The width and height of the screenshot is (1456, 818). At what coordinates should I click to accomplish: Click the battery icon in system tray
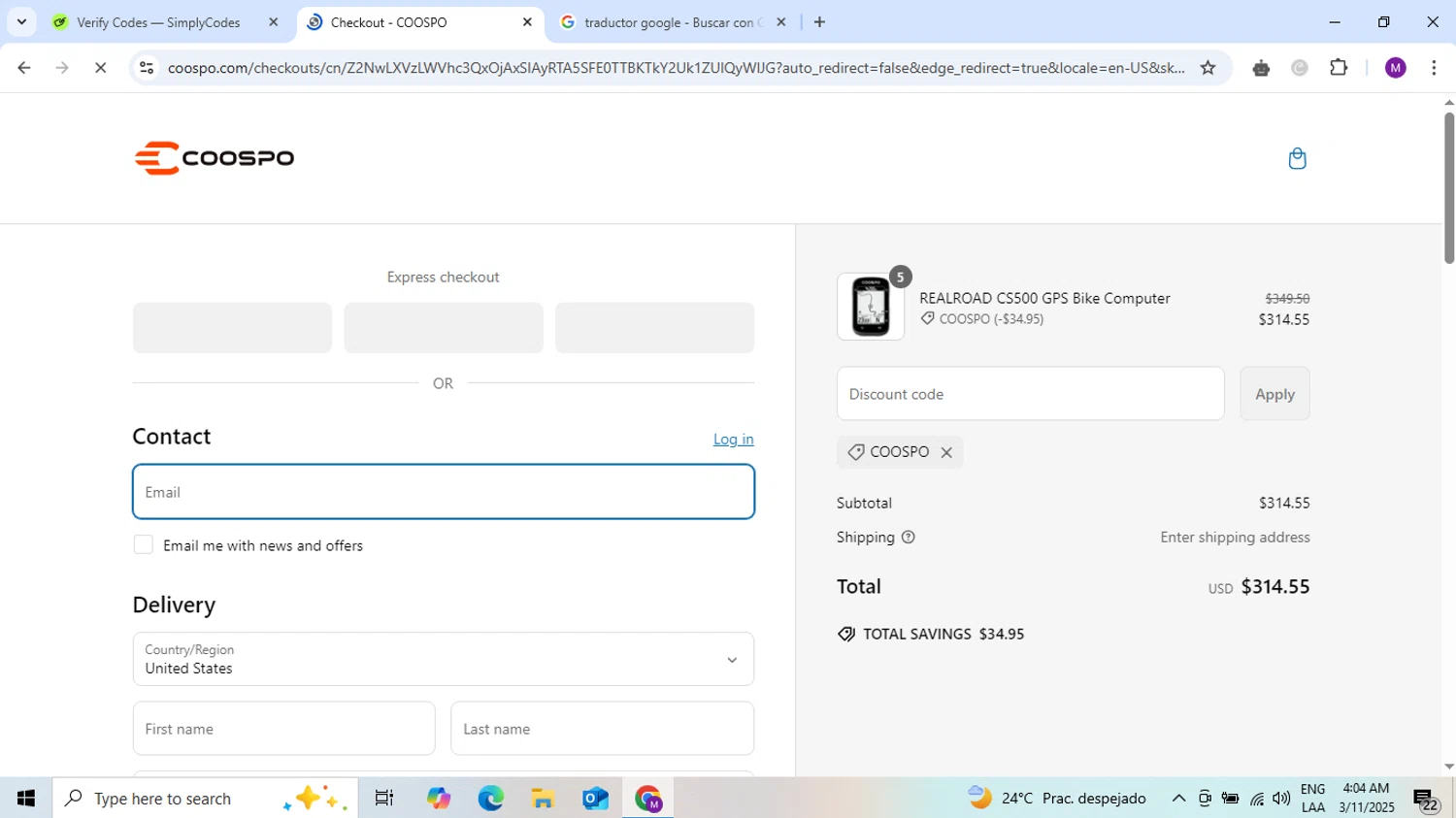tap(1231, 799)
